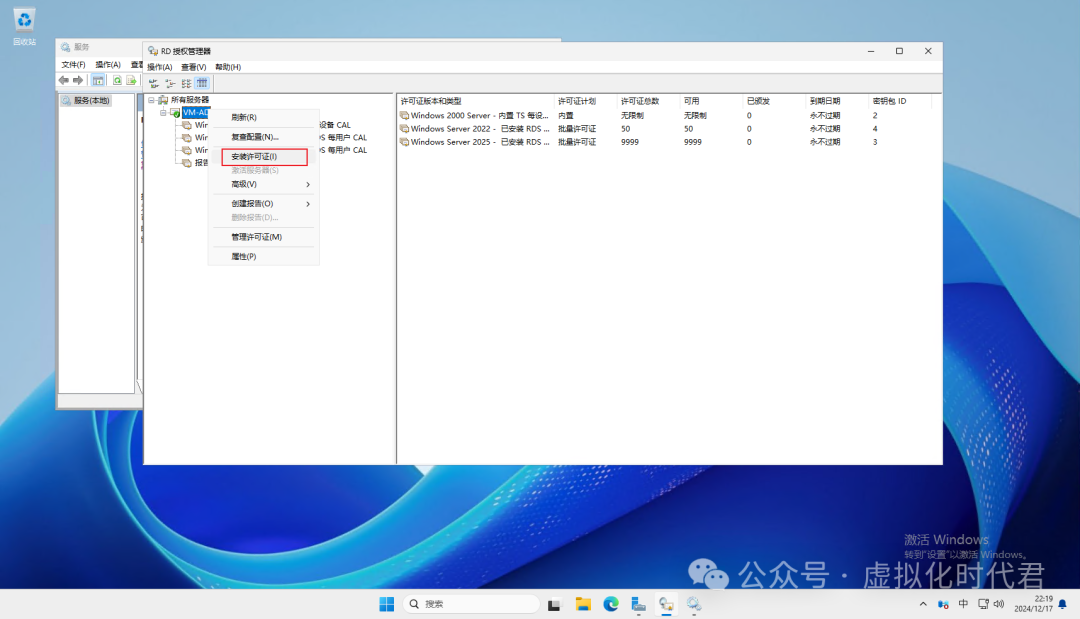Open Microsoft Edge from the taskbar

[610, 604]
